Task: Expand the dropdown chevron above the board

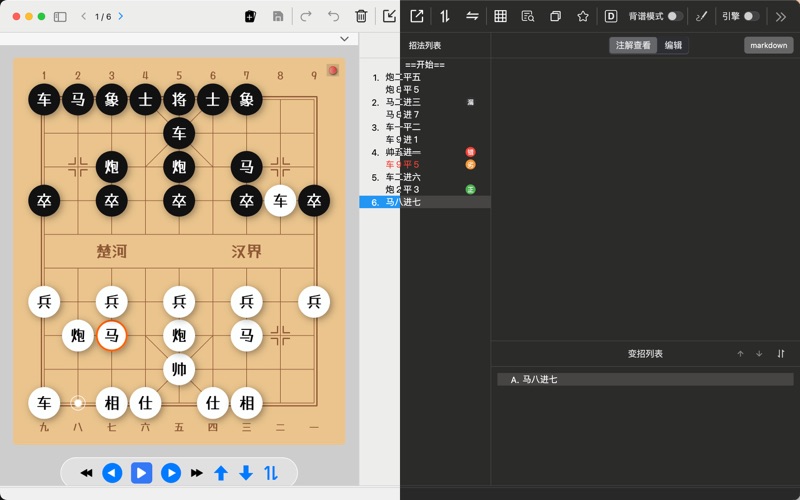Action: [x=344, y=39]
